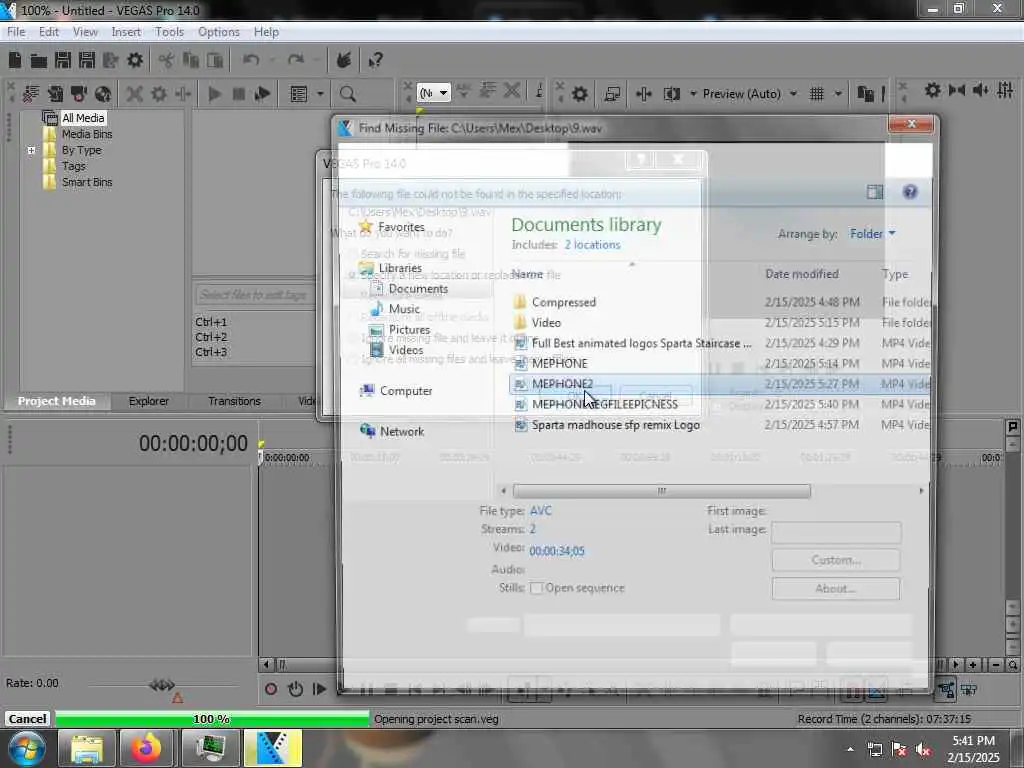
Task: Click Remove unused media icon in Project Media
Action: (31, 94)
